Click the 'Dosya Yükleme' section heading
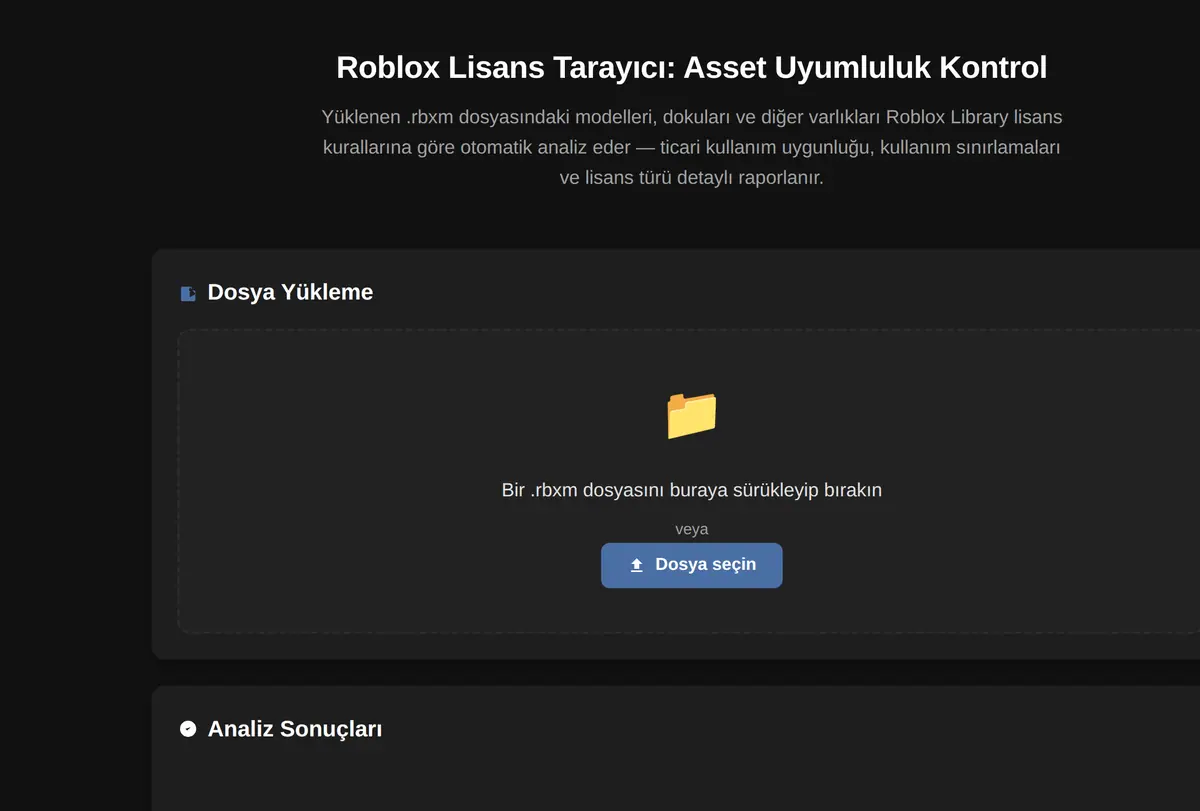The width and height of the screenshot is (1200, 811). 290,292
